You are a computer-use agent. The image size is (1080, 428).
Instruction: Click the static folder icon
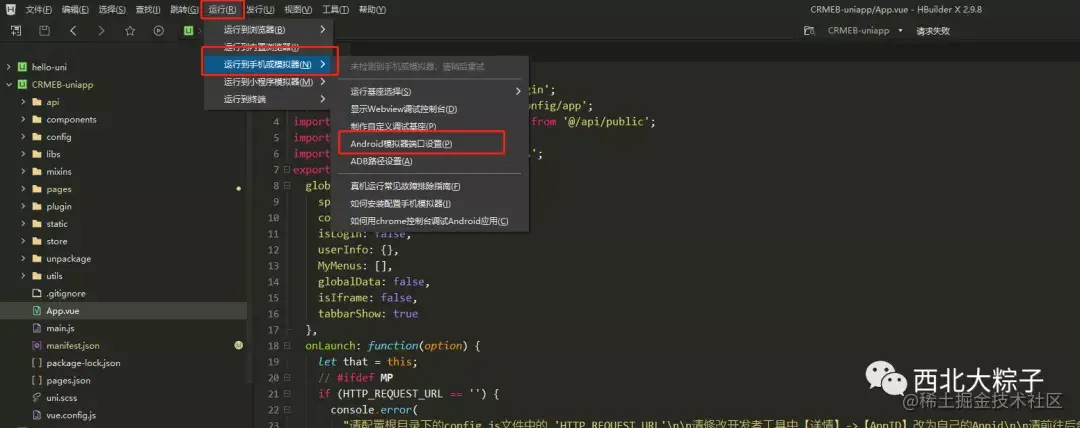tap(37, 224)
